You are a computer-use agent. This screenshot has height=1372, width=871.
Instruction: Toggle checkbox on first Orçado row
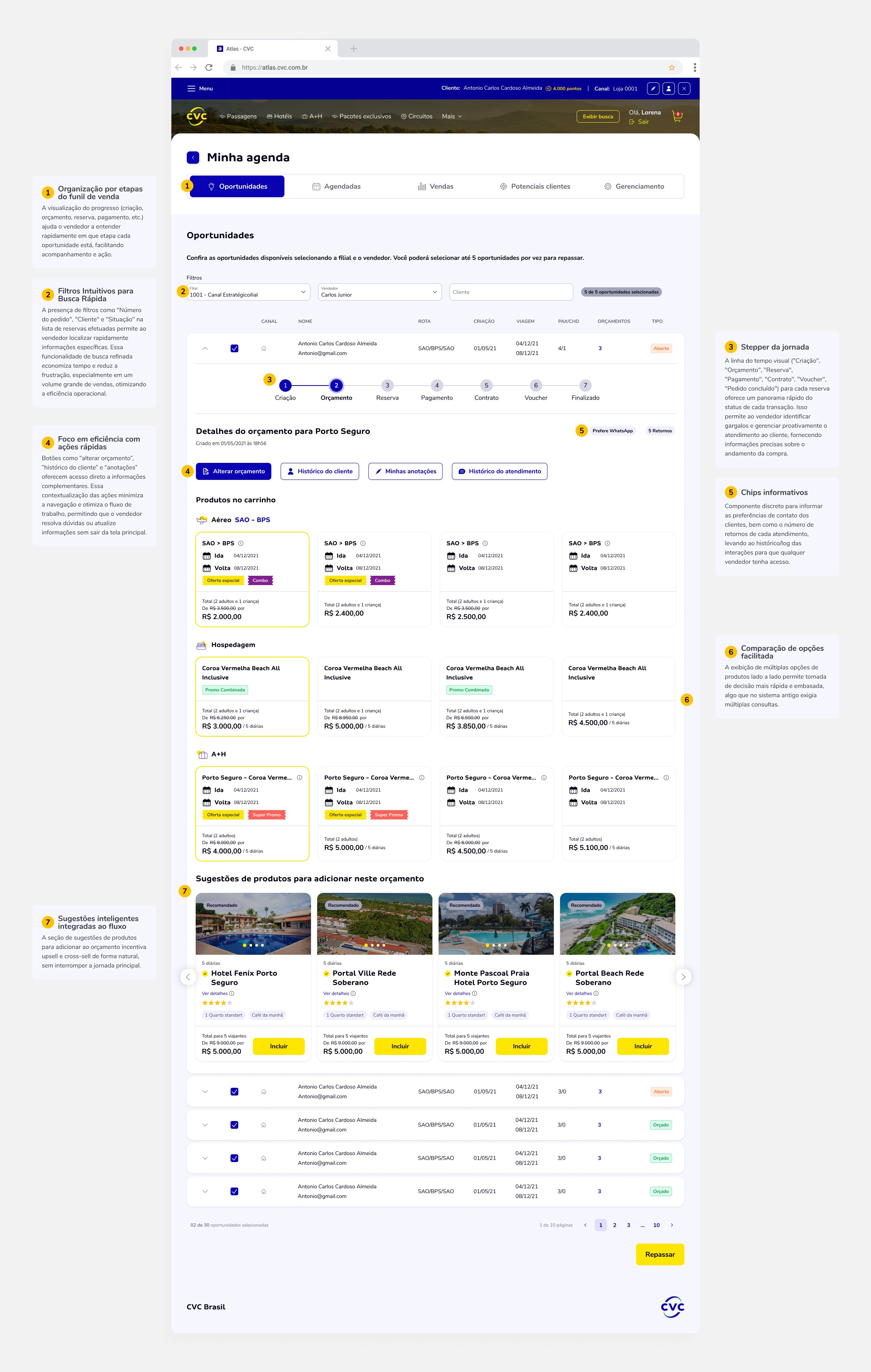point(234,1125)
